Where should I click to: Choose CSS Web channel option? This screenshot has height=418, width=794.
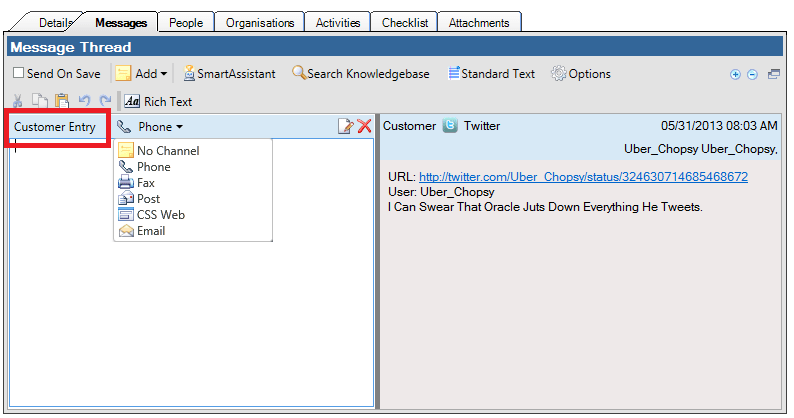pos(160,215)
